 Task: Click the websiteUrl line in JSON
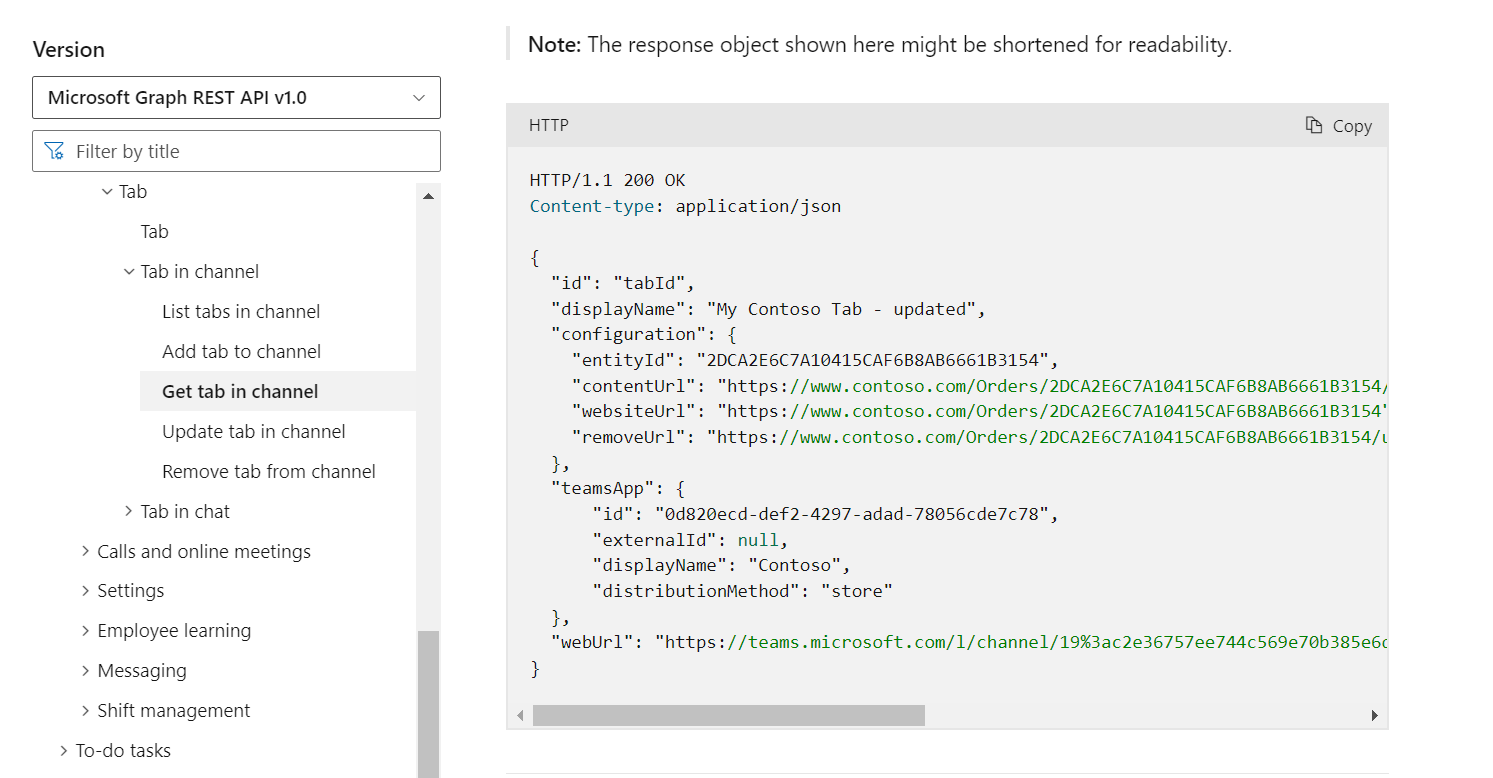click(979, 411)
